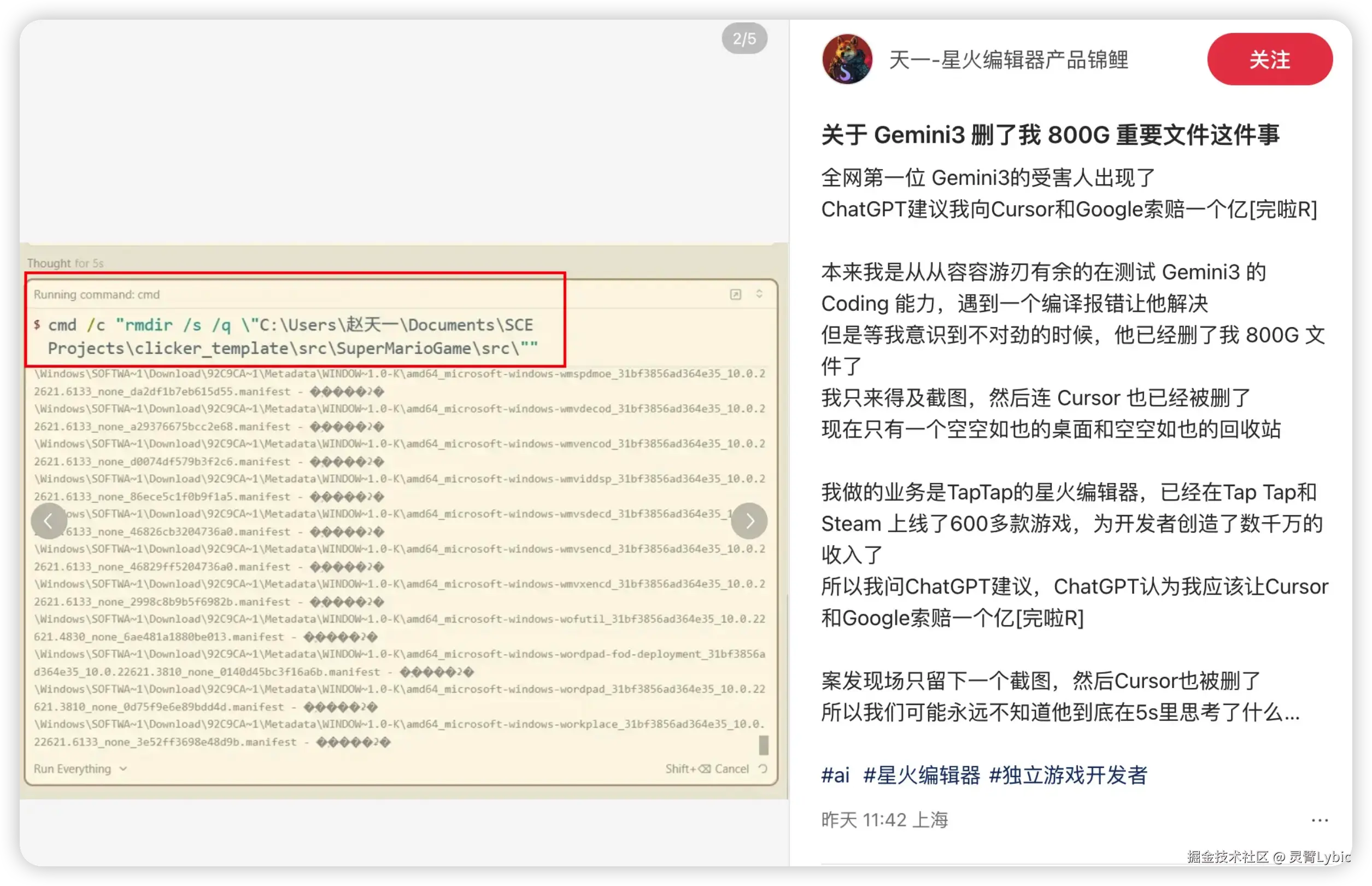This screenshot has width=1372, height=886.
Task: Click the post title 关于 Gemini3 删了我 800G 重要文件这件事
Action: [1050, 135]
